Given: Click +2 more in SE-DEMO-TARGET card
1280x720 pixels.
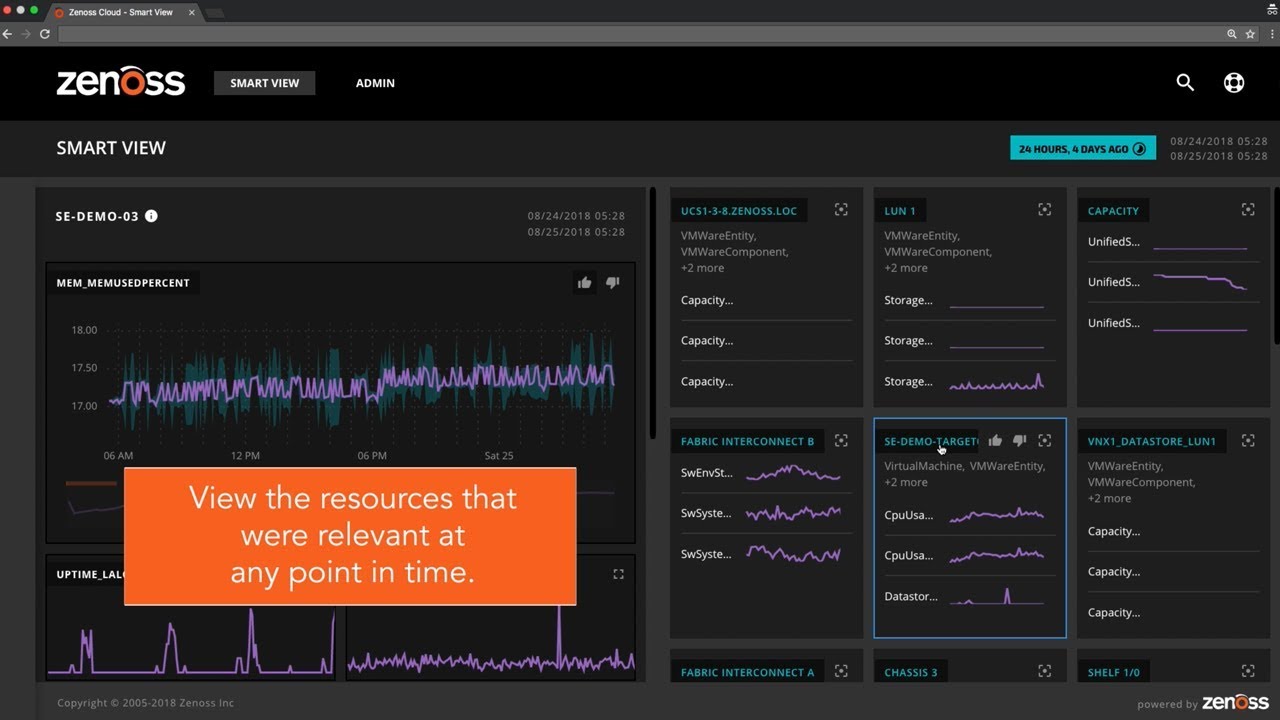Looking at the screenshot, I should (906, 482).
